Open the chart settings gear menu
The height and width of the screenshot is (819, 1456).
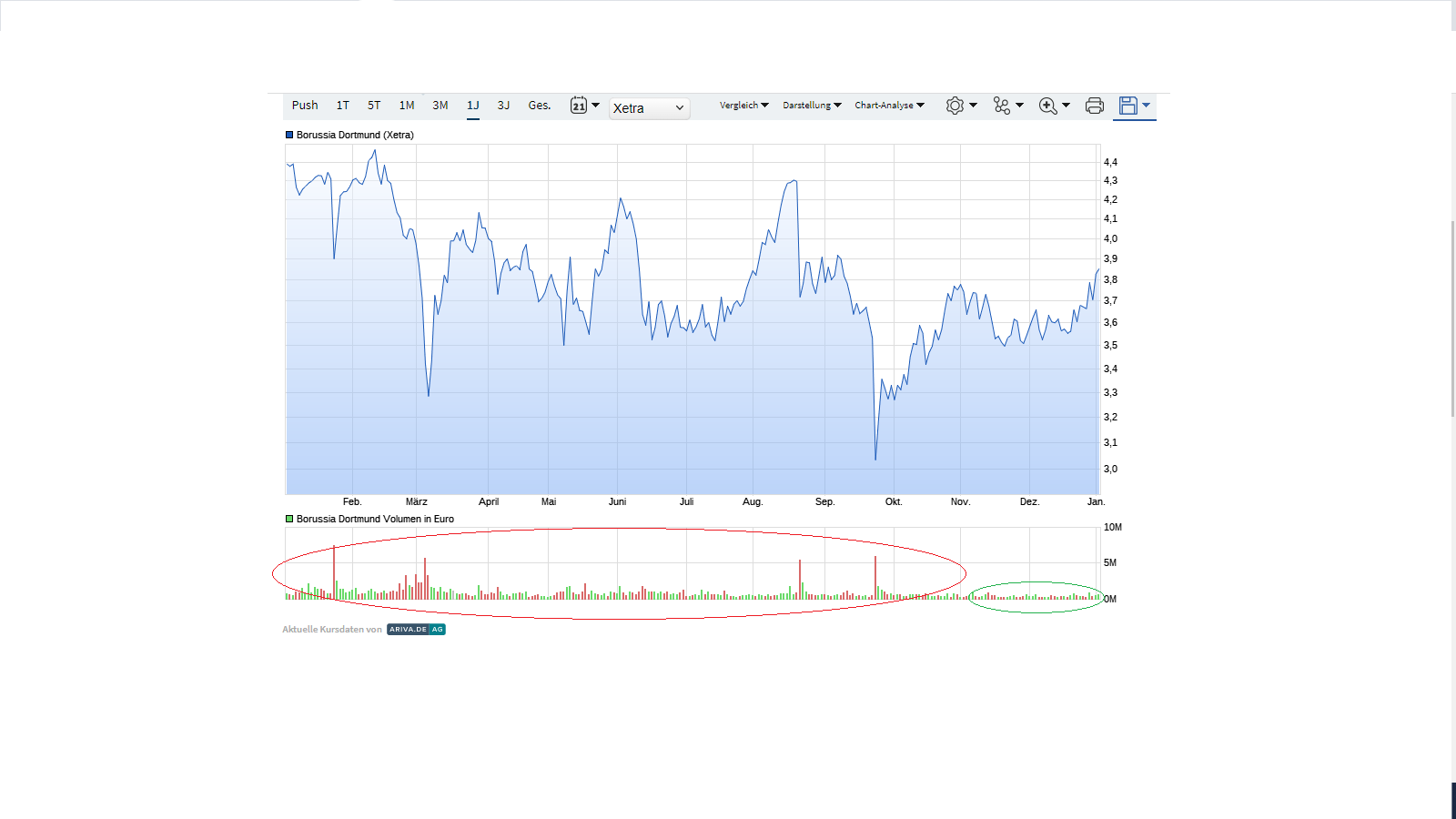click(961, 106)
